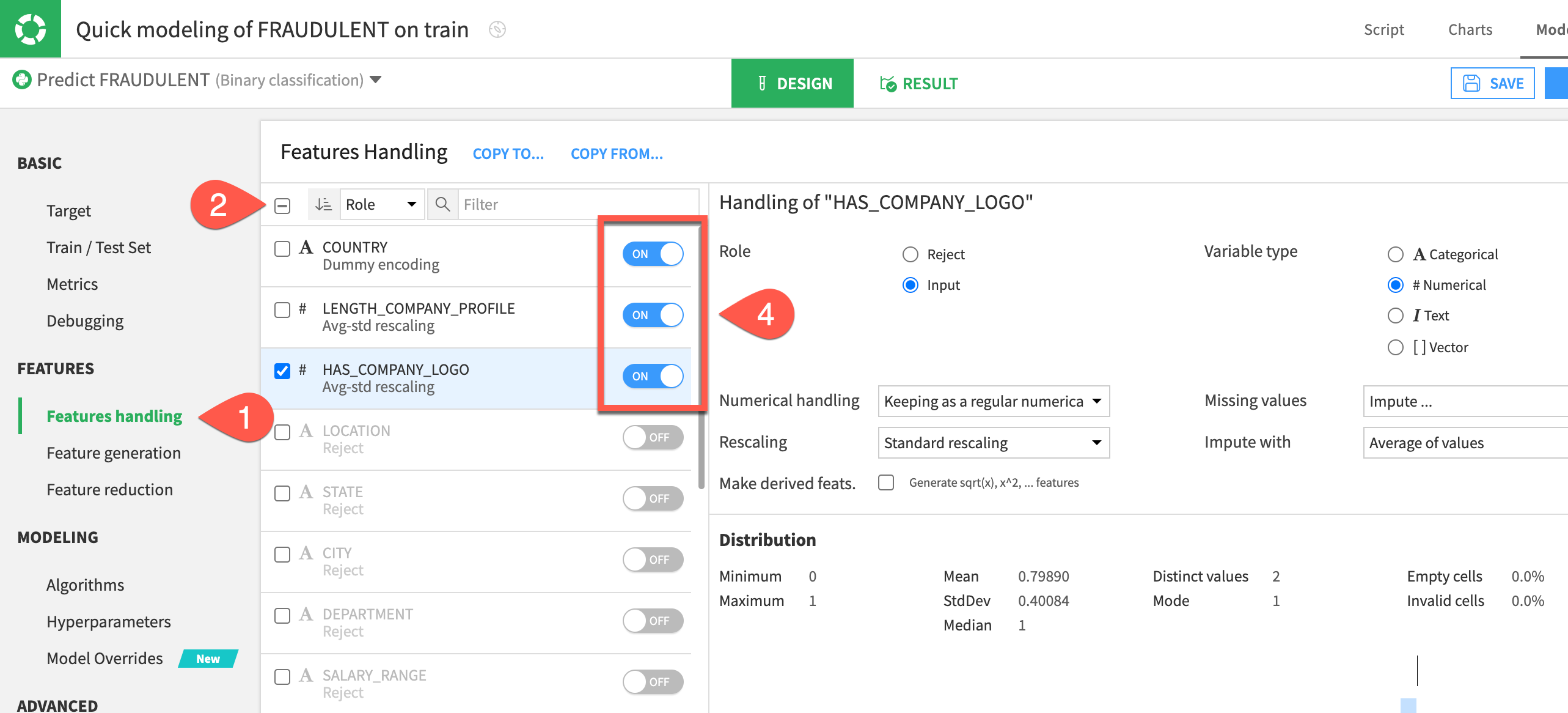Enable the LOCATION feature toggle
This screenshot has height=713, width=1568.
[653, 437]
